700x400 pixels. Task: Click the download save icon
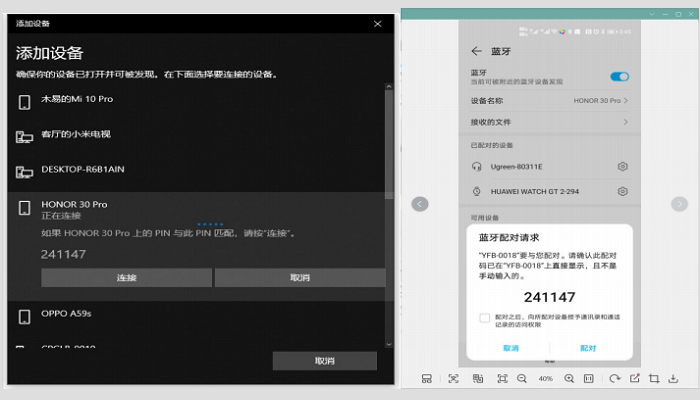673,379
